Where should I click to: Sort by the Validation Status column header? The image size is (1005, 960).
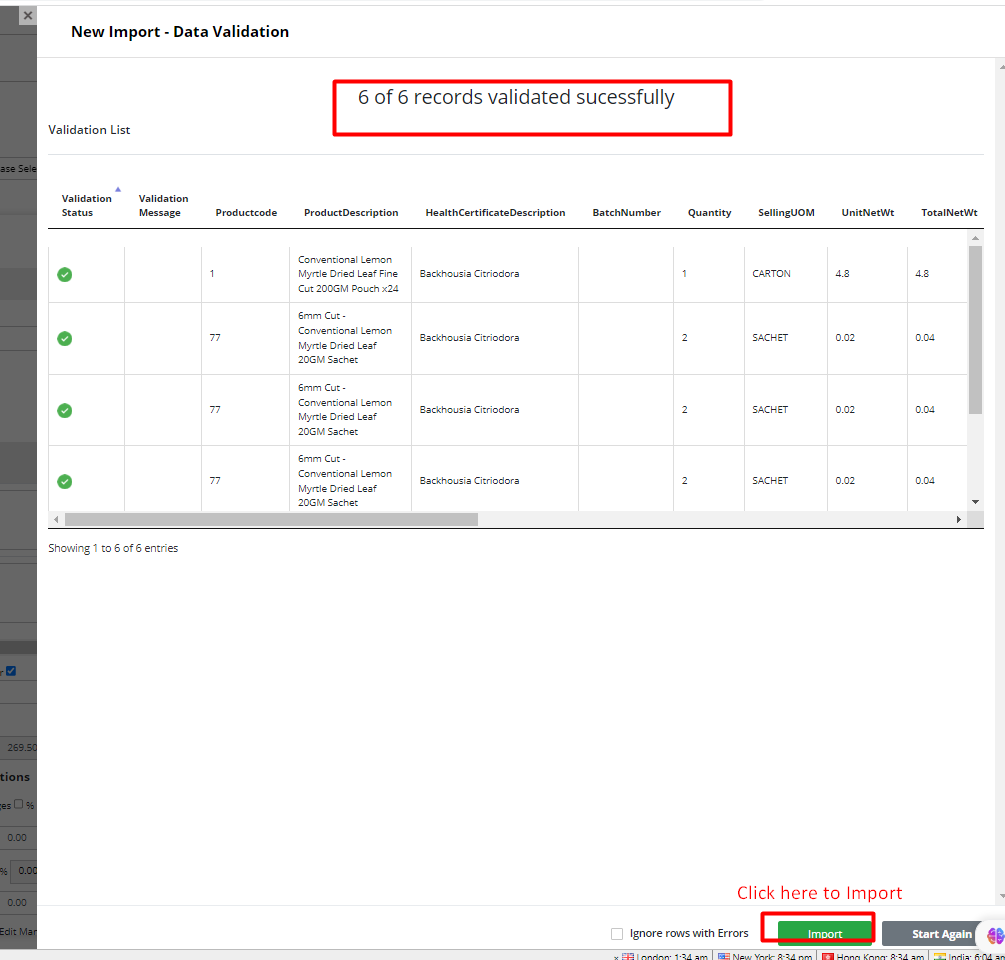87,205
